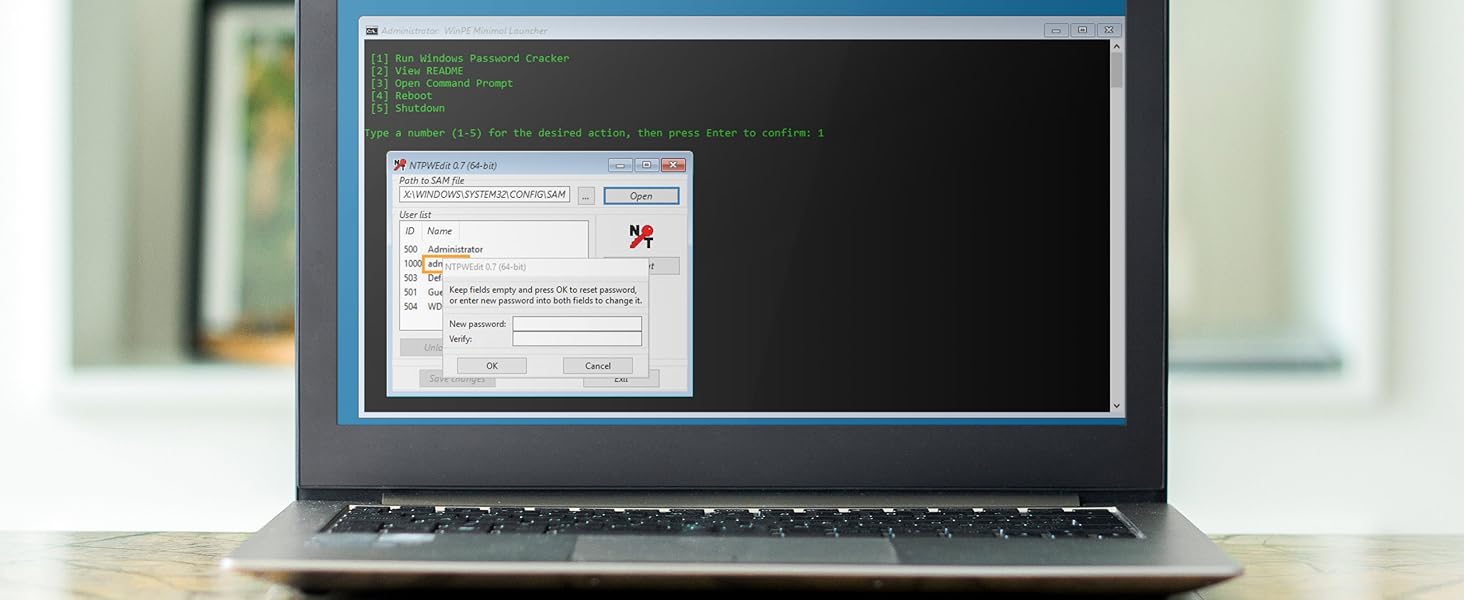1464x600 pixels.
Task: Close the WinPE Minimal Launcher window
Action: [1108, 30]
